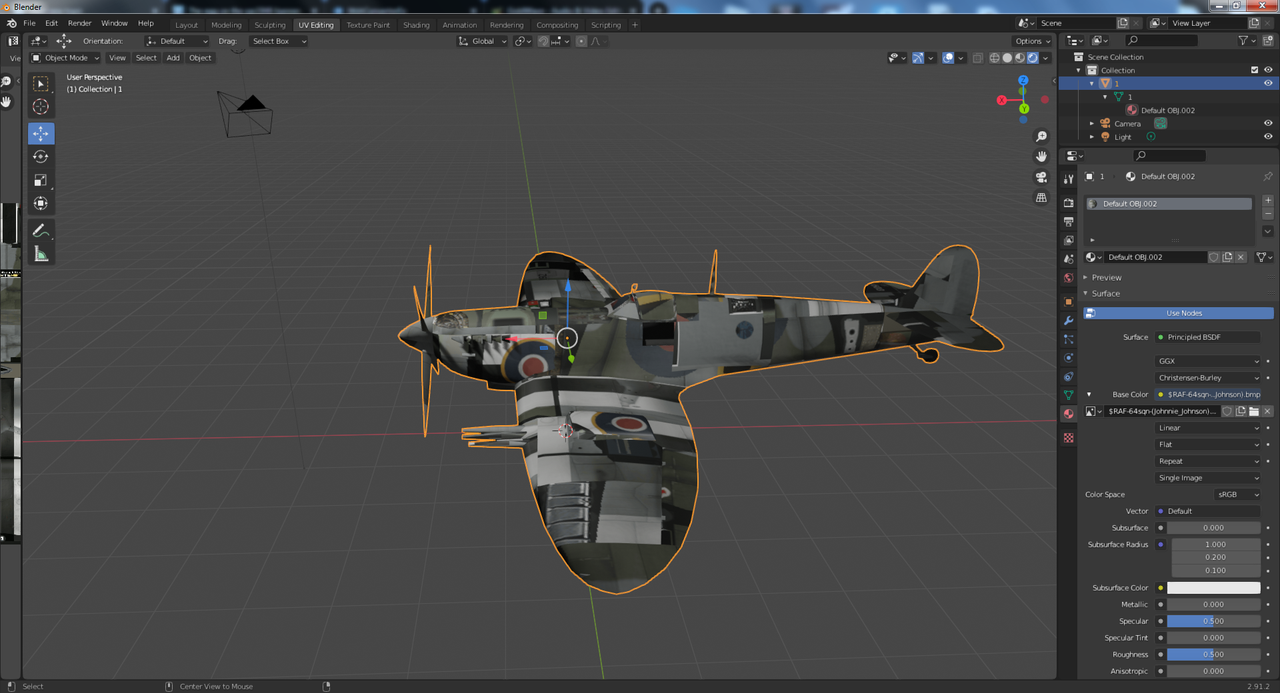Open the Orientation Default dropdown
The height and width of the screenshot is (693, 1280).
[177, 41]
